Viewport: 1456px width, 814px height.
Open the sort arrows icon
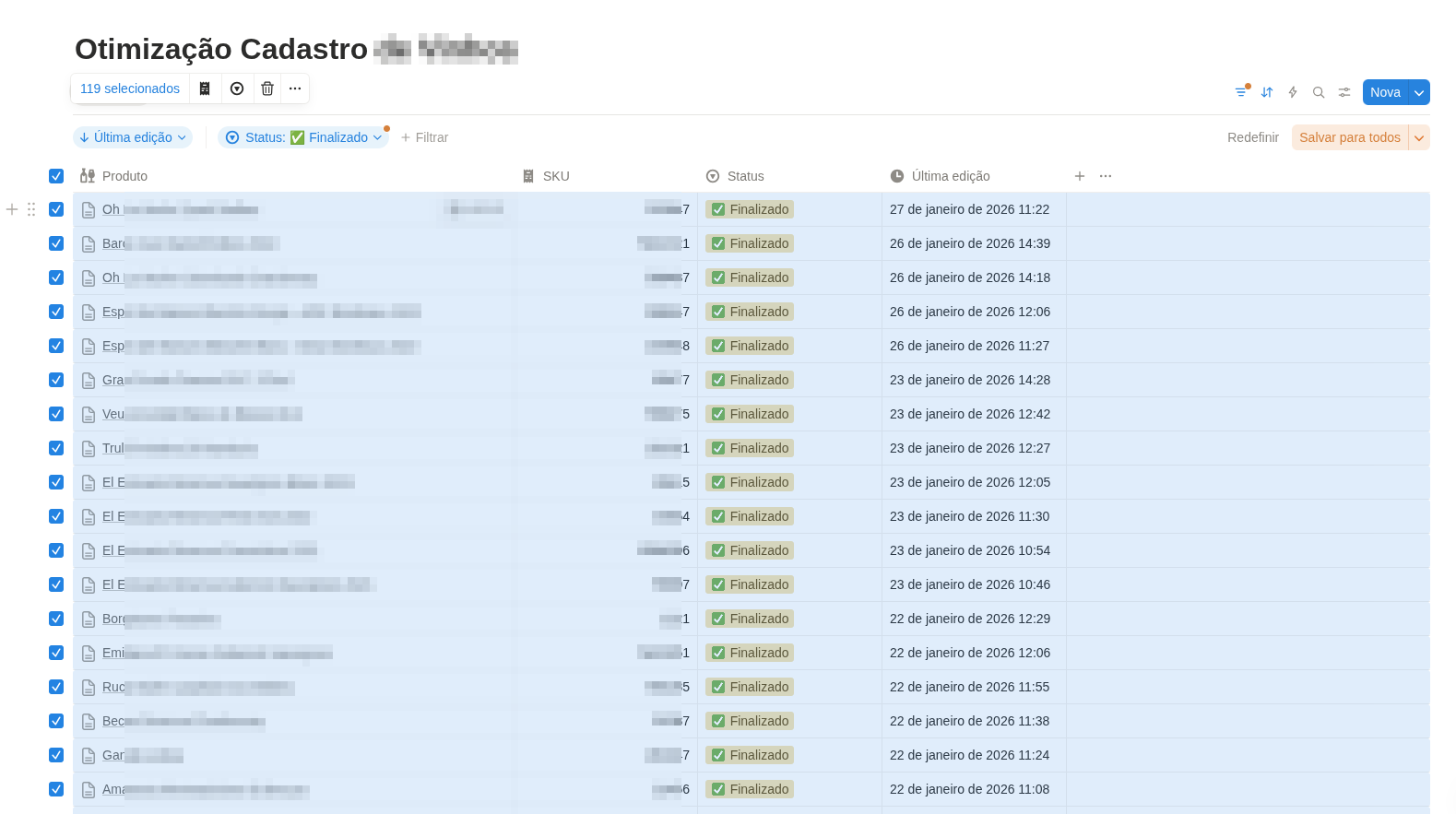pos(1267,92)
